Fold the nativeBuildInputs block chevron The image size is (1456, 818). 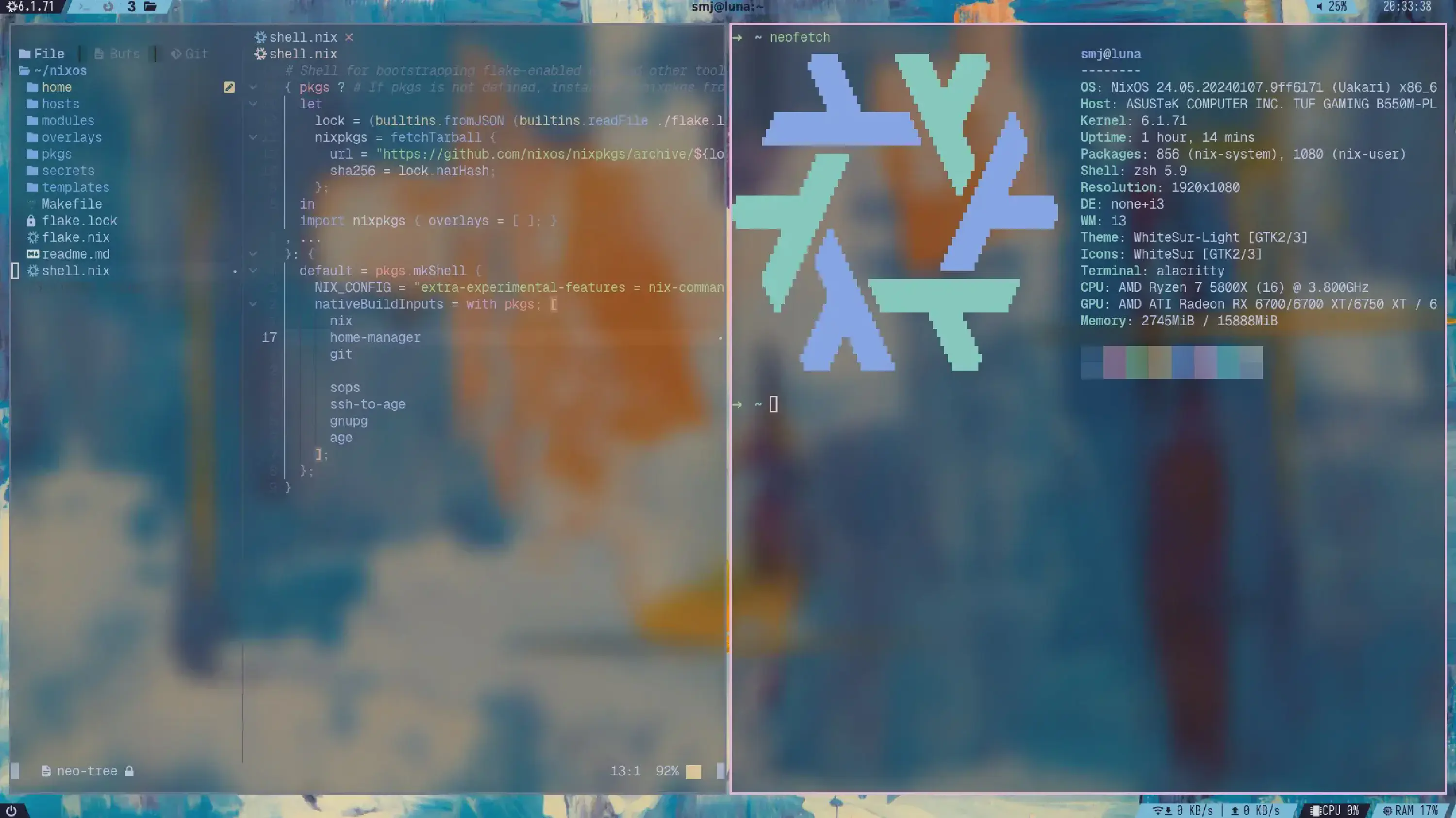click(253, 304)
